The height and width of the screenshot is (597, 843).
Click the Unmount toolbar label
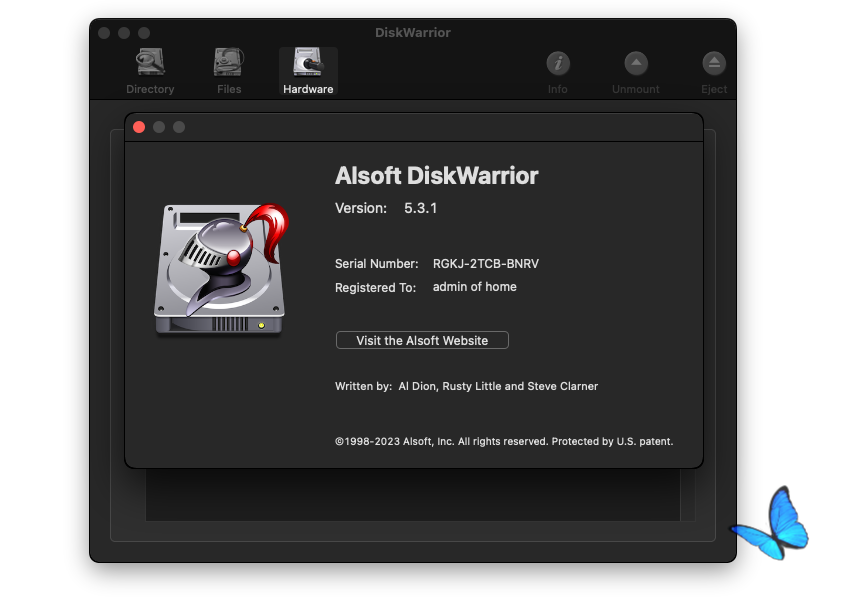pyautogui.click(x=635, y=89)
